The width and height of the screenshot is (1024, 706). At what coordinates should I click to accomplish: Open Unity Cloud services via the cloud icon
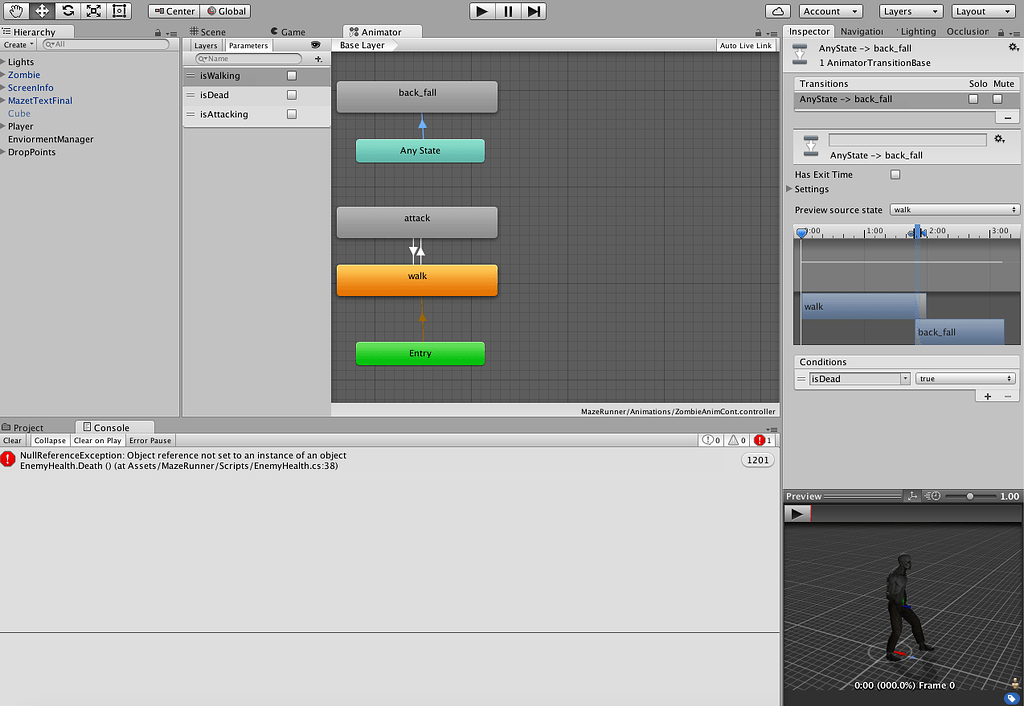(x=777, y=10)
